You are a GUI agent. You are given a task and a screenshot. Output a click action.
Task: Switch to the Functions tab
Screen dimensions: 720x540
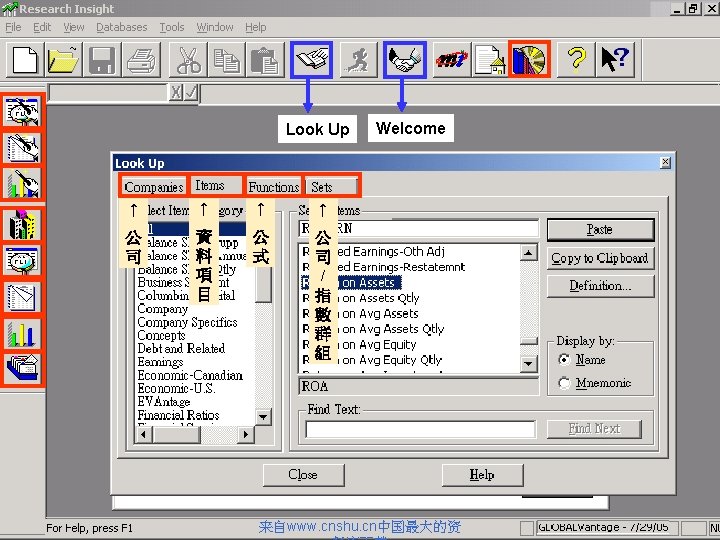(274, 187)
